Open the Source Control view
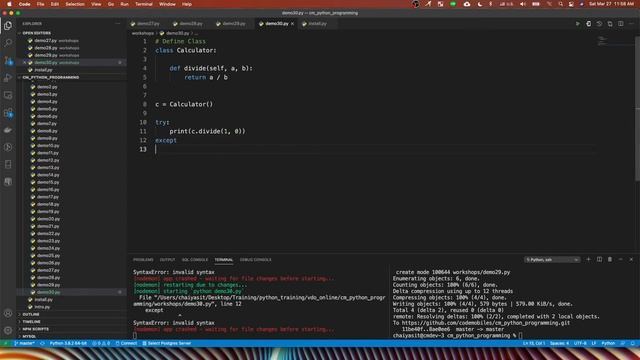The height and width of the screenshot is (360, 640). coord(8,60)
